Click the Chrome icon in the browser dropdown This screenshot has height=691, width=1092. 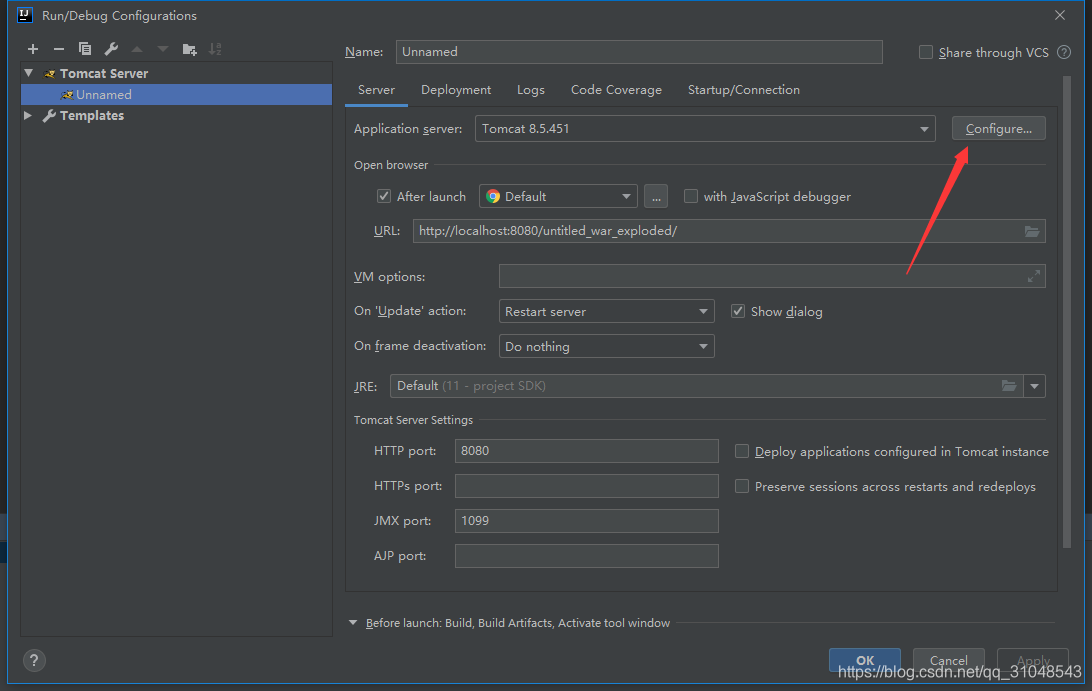[x=493, y=196]
